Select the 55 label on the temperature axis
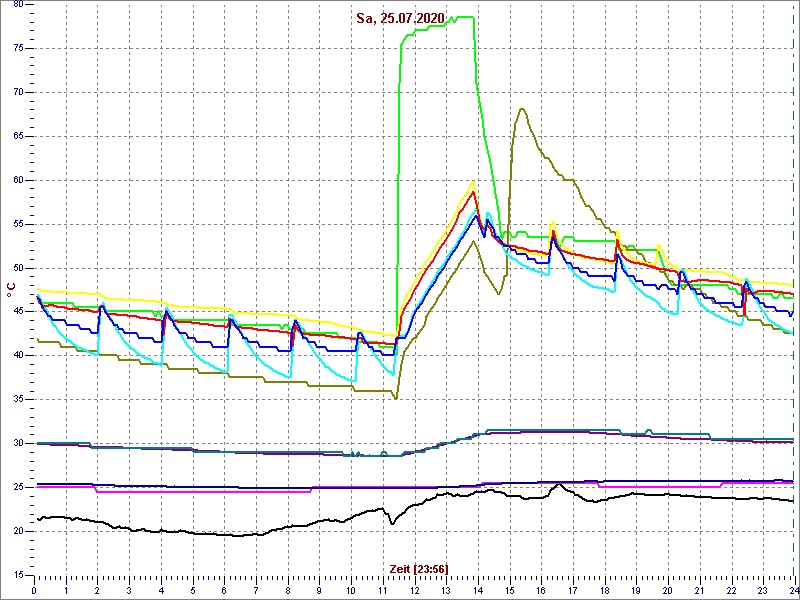800x600 pixels. (x=18, y=224)
